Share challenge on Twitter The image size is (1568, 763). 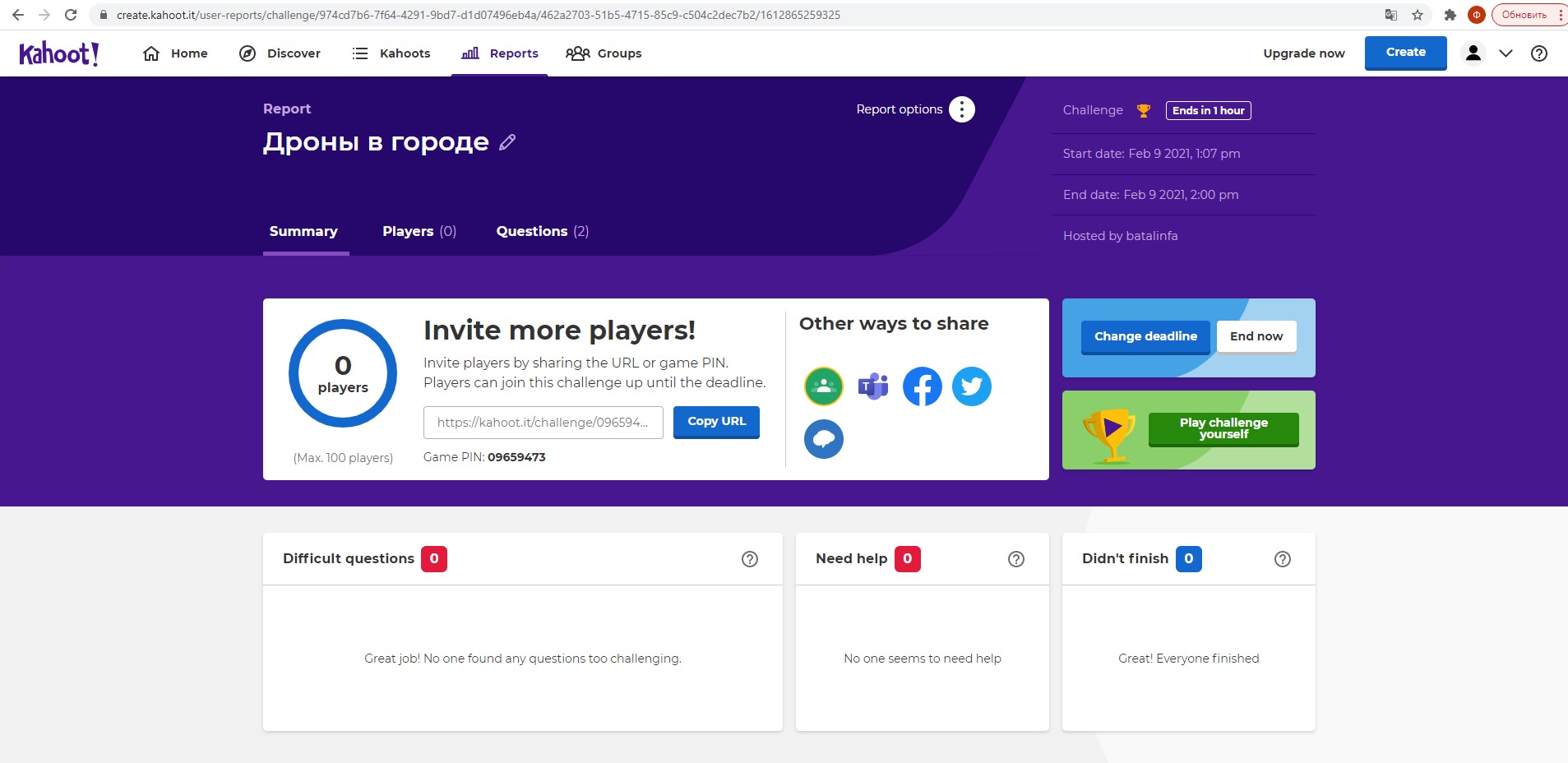972,386
